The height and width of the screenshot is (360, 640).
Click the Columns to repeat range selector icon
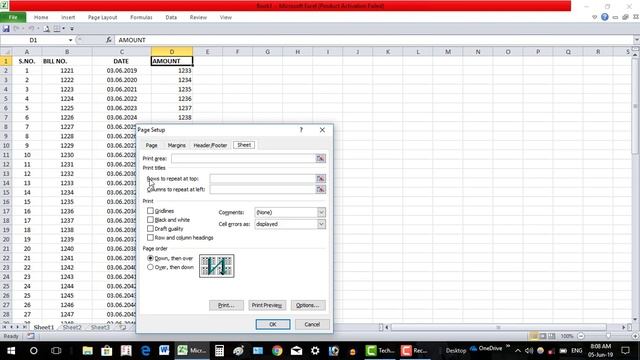click(x=320, y=189)
